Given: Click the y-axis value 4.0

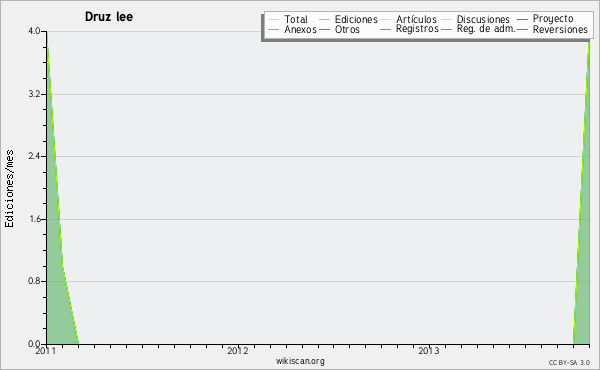Looking at the screenshot, I should [34, 31].
